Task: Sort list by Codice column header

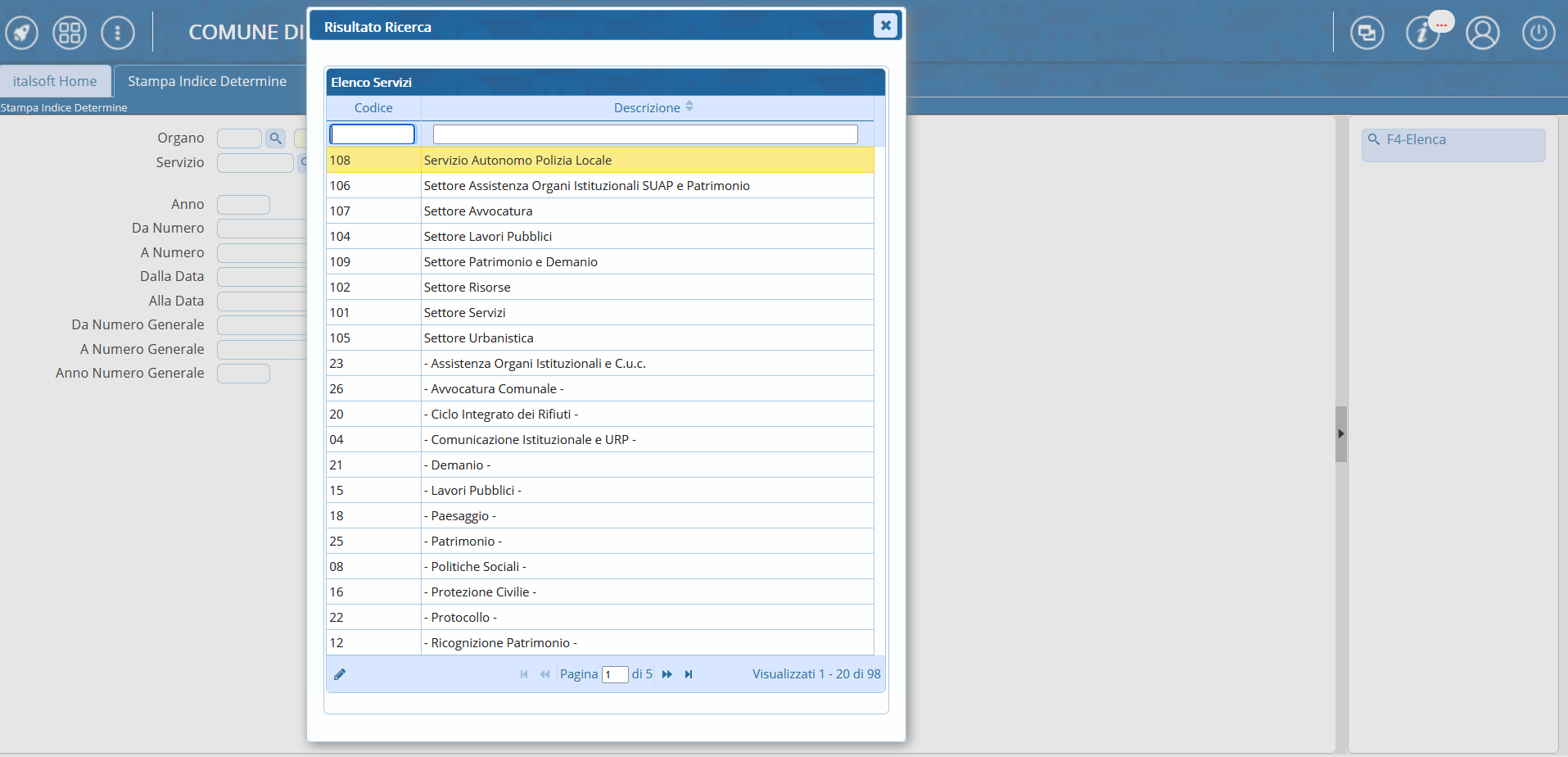Action: (x=373, y=108)
